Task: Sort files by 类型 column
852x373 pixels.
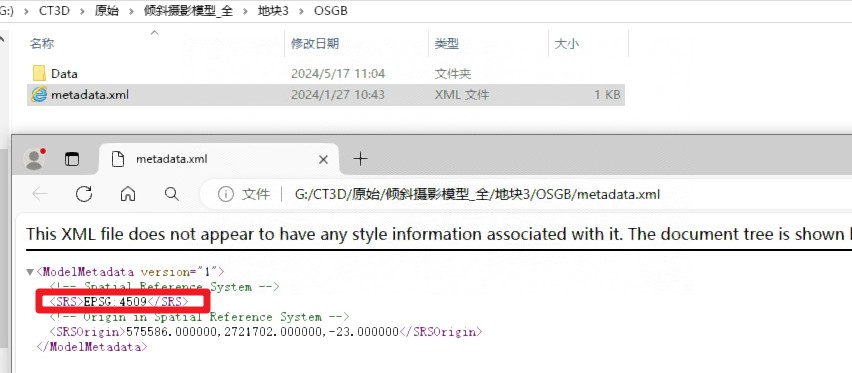Action: coord(447,43)
